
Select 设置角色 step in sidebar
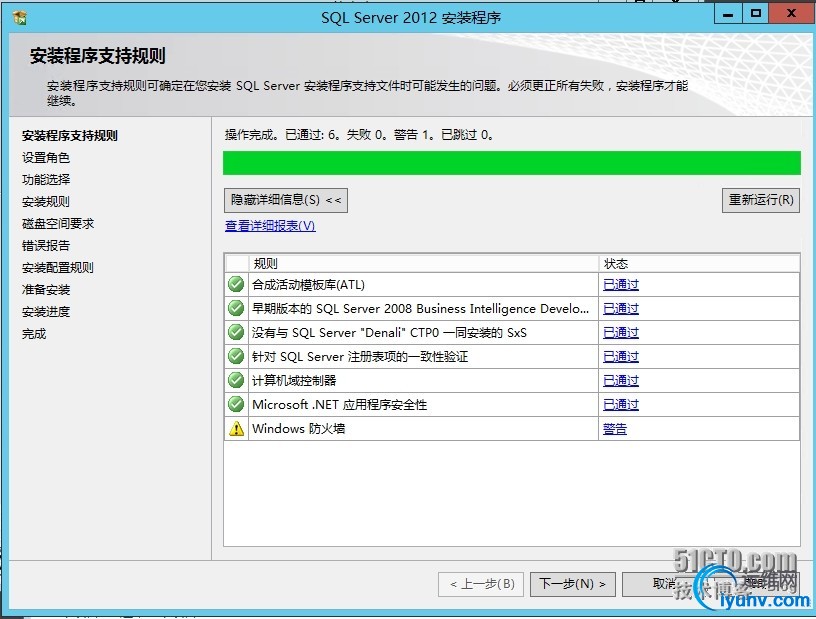pos(46,158)
